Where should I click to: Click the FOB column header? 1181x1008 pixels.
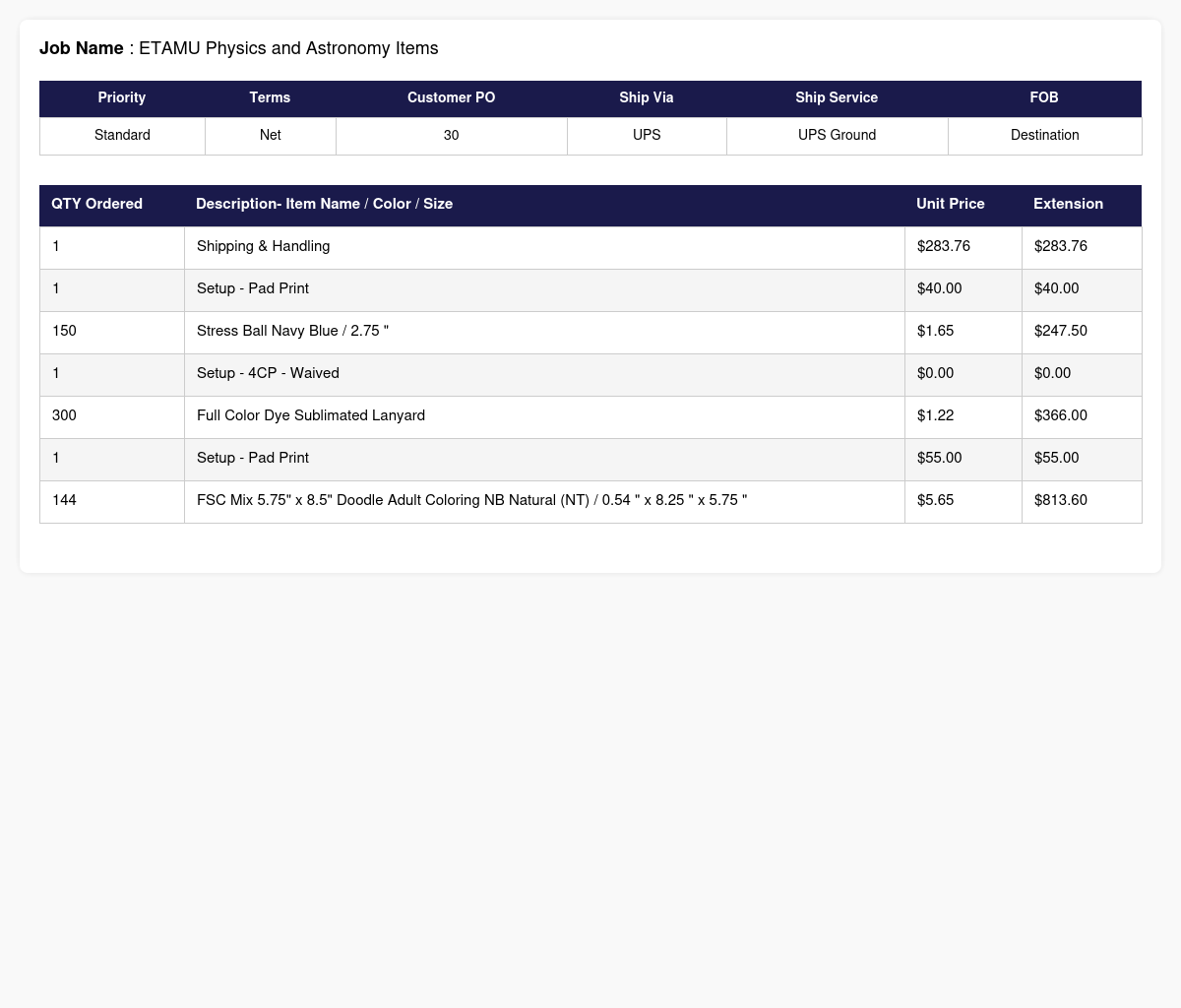1044,98
